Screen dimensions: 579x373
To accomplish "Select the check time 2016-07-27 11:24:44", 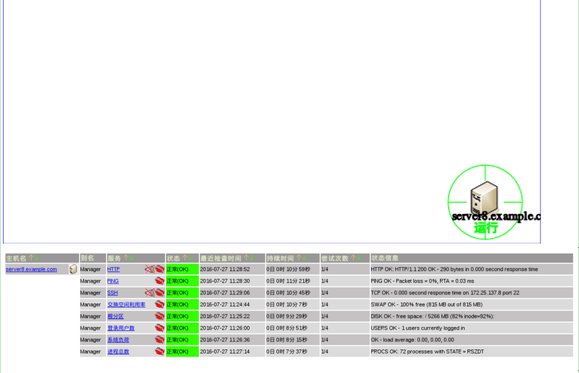I will (225, 305).
